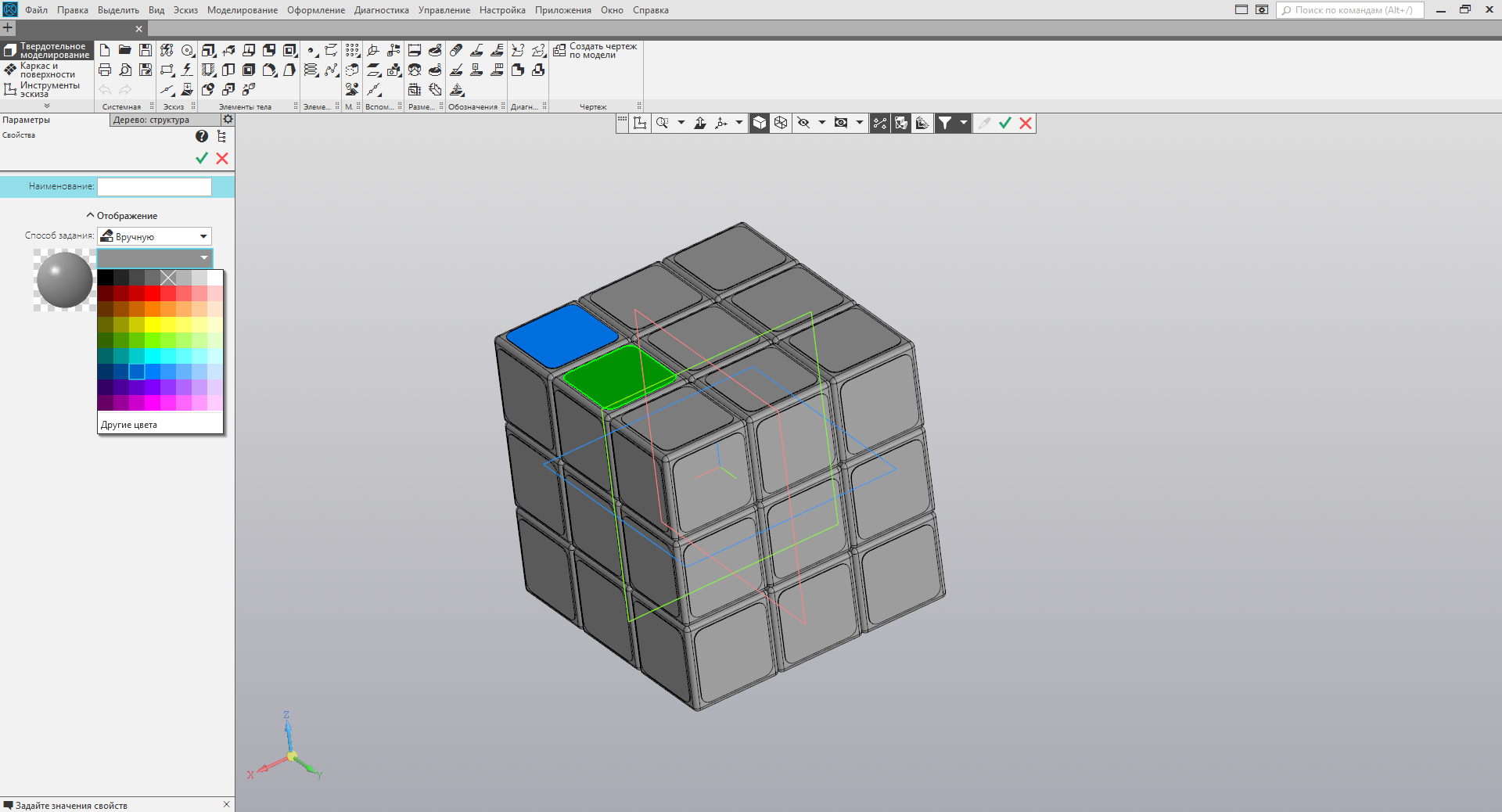Switch to Дерево: структура tab
Viewport: 1502px width, 812px height.
coord(164,120)
